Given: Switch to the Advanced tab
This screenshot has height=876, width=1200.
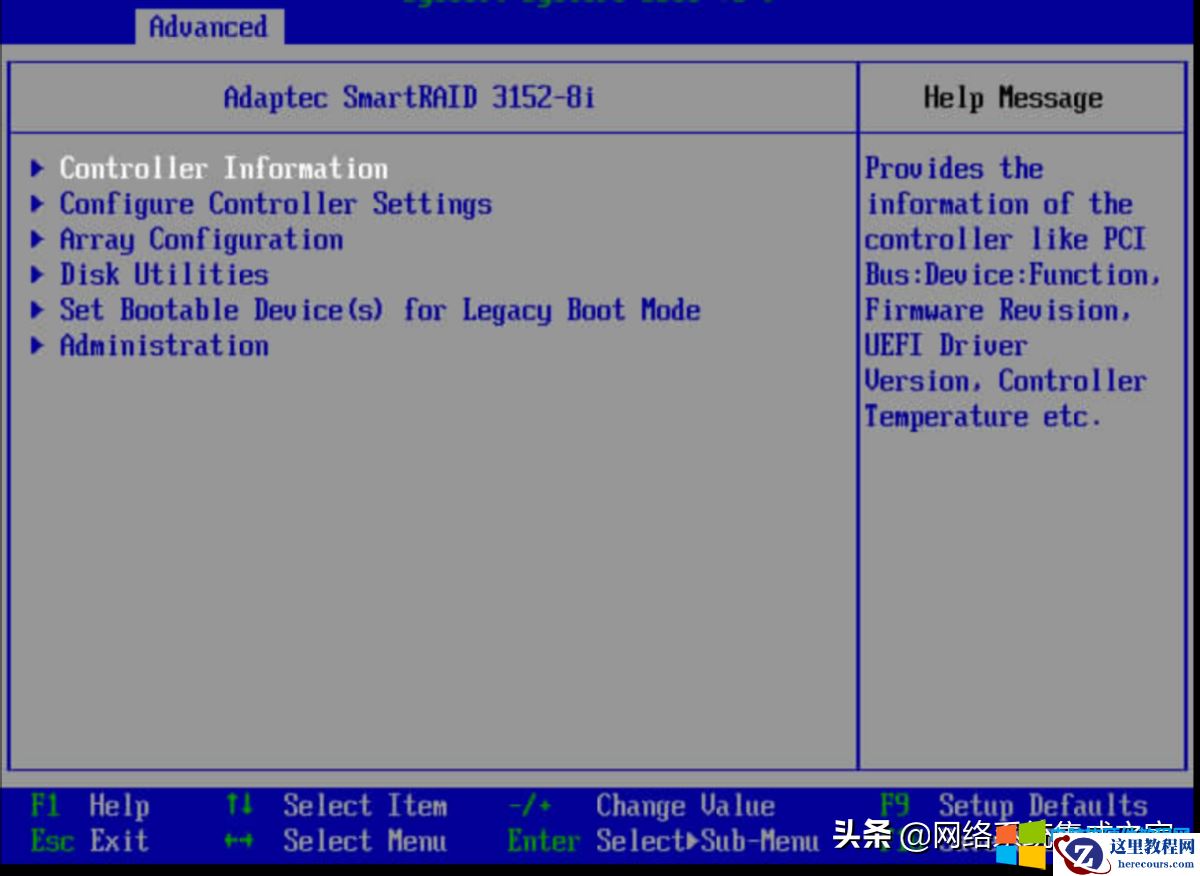Looking at the screenshot, I should tap(208, 27).
